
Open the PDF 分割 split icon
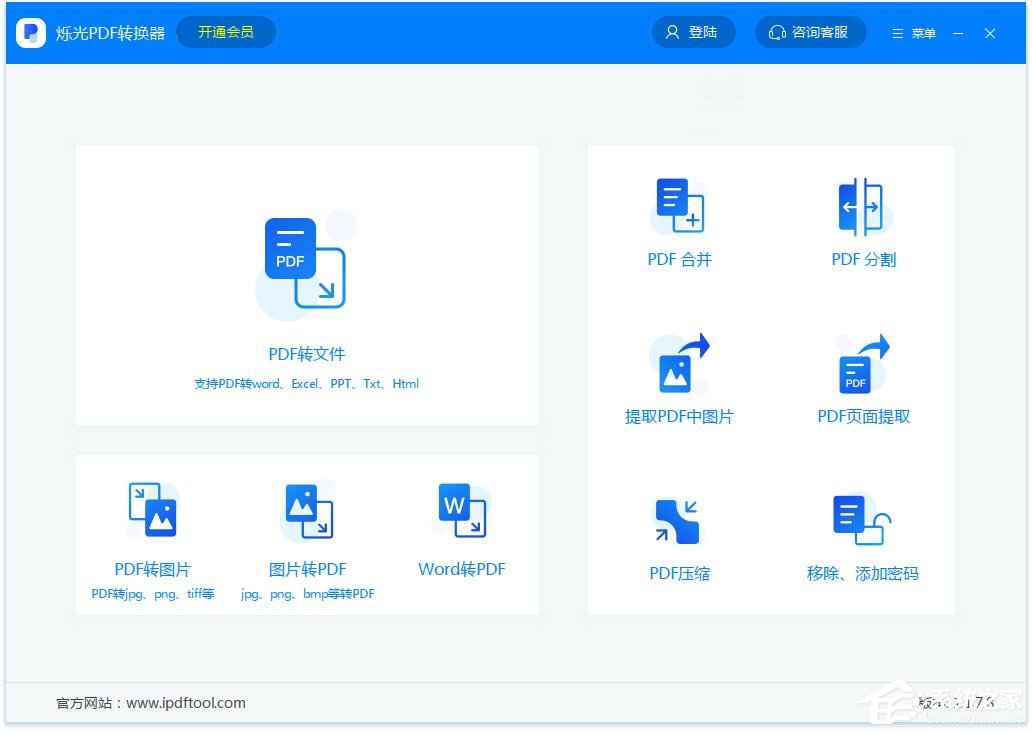coord(863,207)
